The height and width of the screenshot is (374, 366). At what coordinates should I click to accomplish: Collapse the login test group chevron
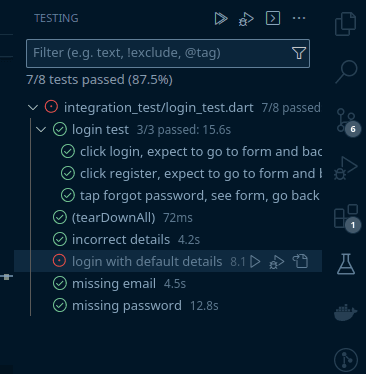pos(41,129)
